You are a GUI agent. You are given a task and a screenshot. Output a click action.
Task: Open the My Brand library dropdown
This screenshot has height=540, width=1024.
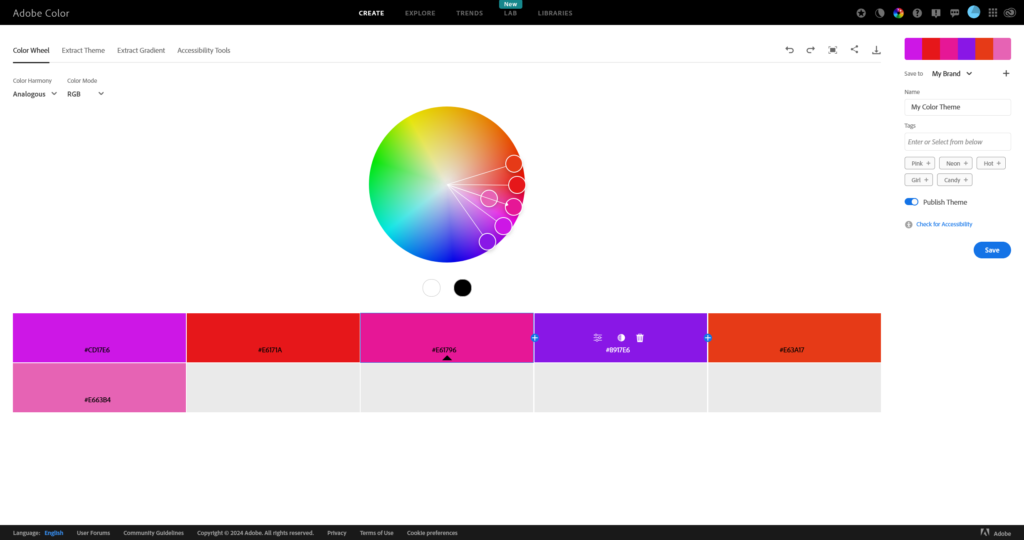coord(951,73)
